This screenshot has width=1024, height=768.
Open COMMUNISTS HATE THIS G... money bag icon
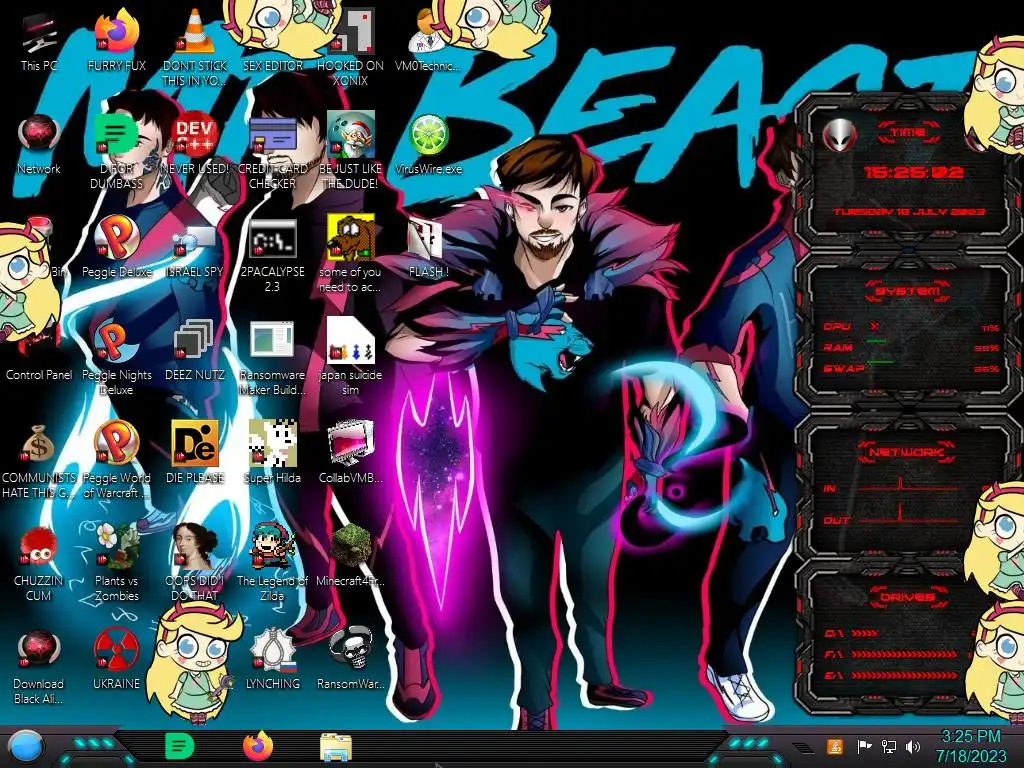click(39, 461)
